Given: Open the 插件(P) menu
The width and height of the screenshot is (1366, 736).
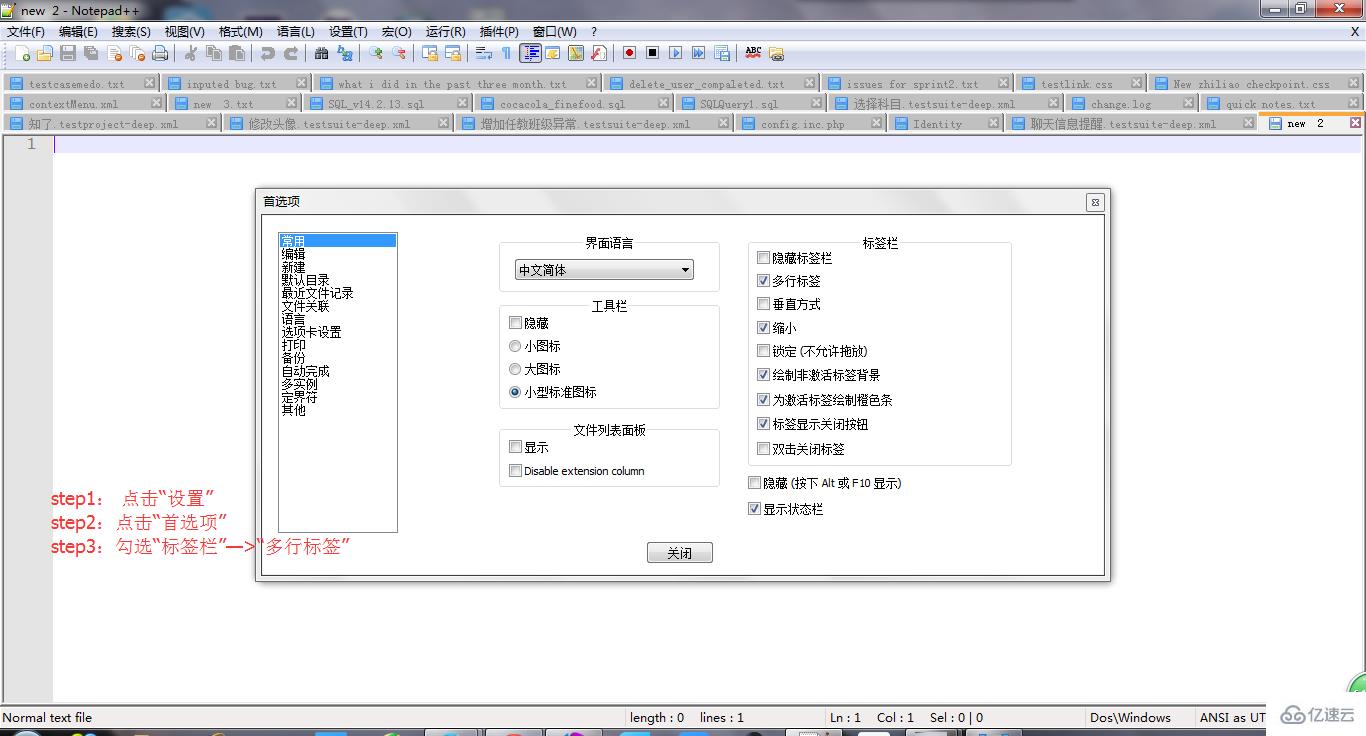Looking at the screenshot, I should click(x=499, y=32).
